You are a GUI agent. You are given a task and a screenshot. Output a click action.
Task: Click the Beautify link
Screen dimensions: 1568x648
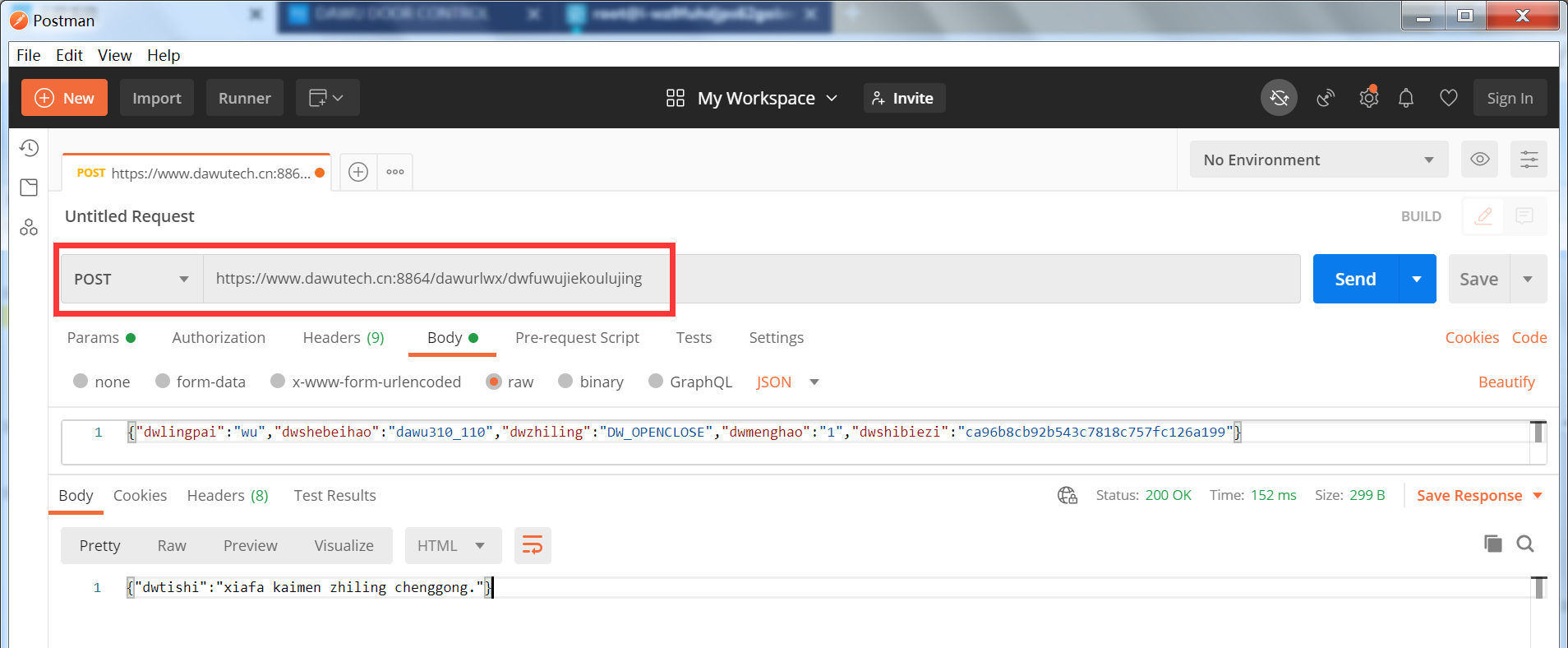click(x=1506, y=382)
